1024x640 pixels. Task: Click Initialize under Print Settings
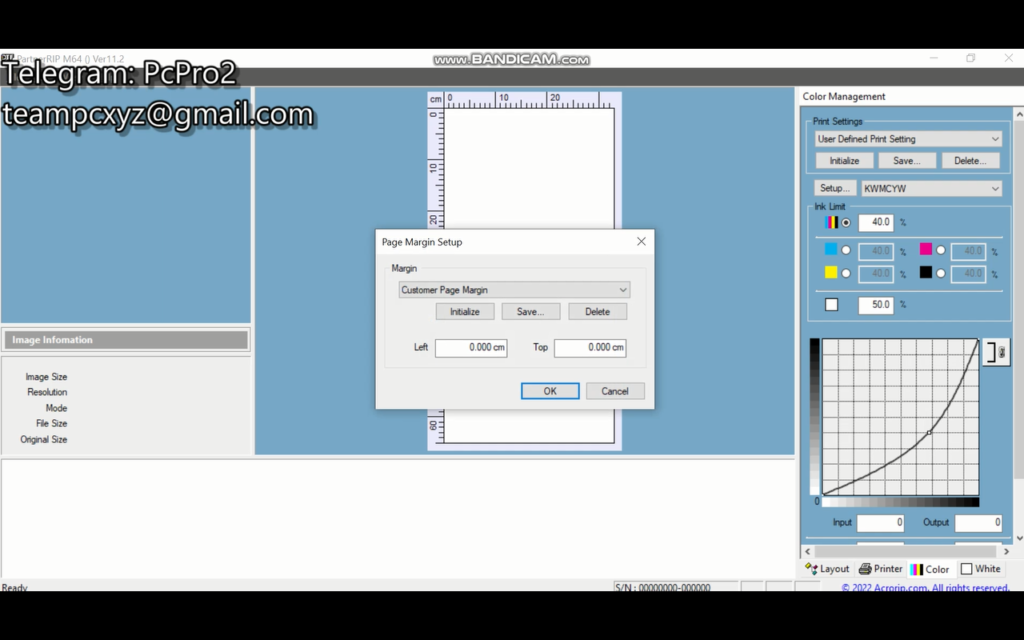[x=844, y=161]
